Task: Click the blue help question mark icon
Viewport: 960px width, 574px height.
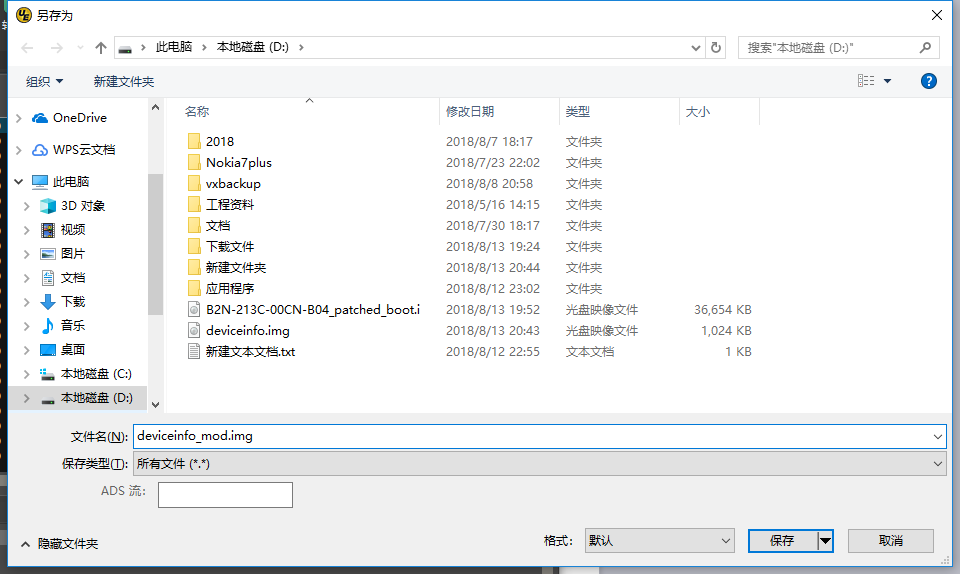Action: coord(928,81)
